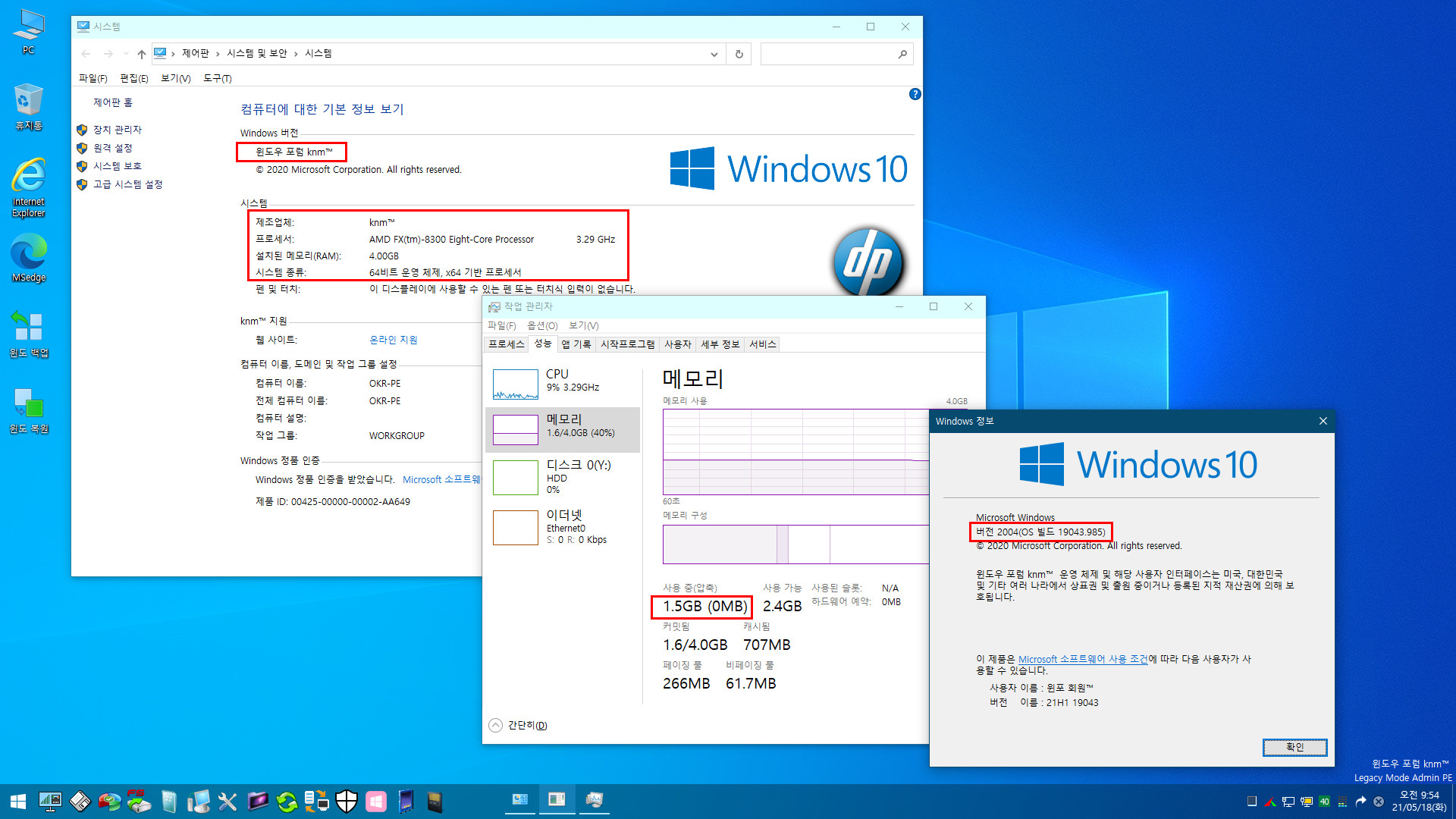The image size is (1456, 819).
Task: Open the 윈도 백업 desktop shortcut
Action: click(29, 334)
